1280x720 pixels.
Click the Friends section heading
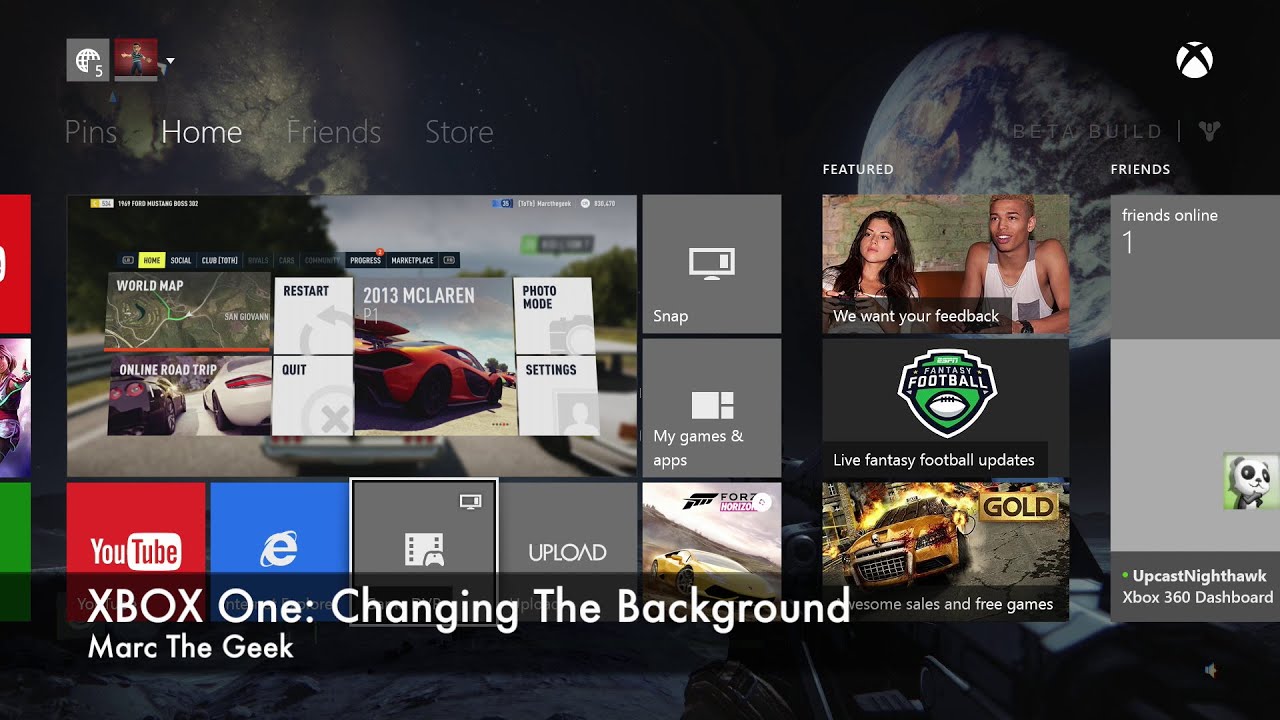(x=1140, y=170)
